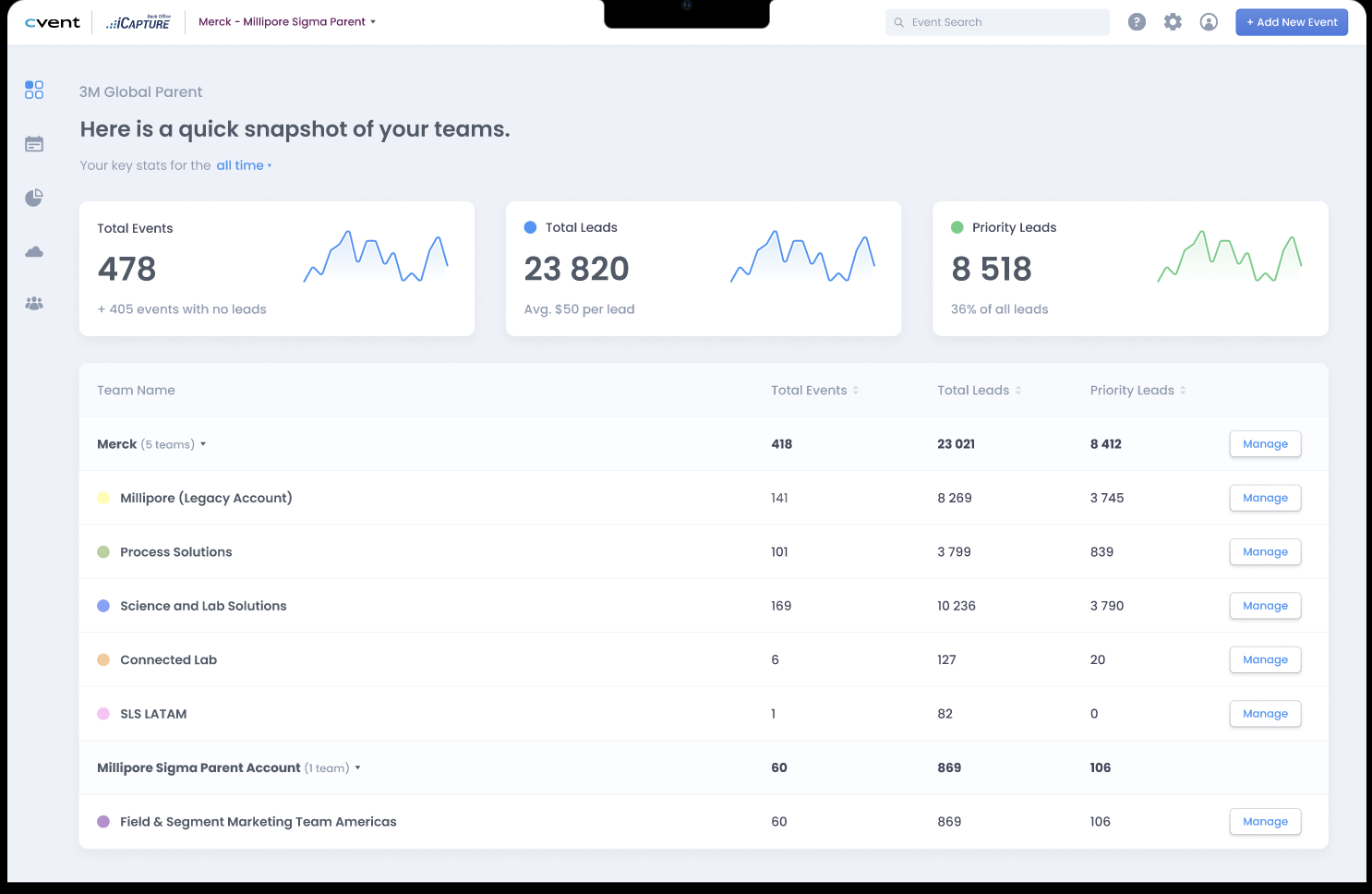The width and height of the screenshot is (1372, 894).
Task: Click the 10 236 leads cell
Action: point(957,606)
